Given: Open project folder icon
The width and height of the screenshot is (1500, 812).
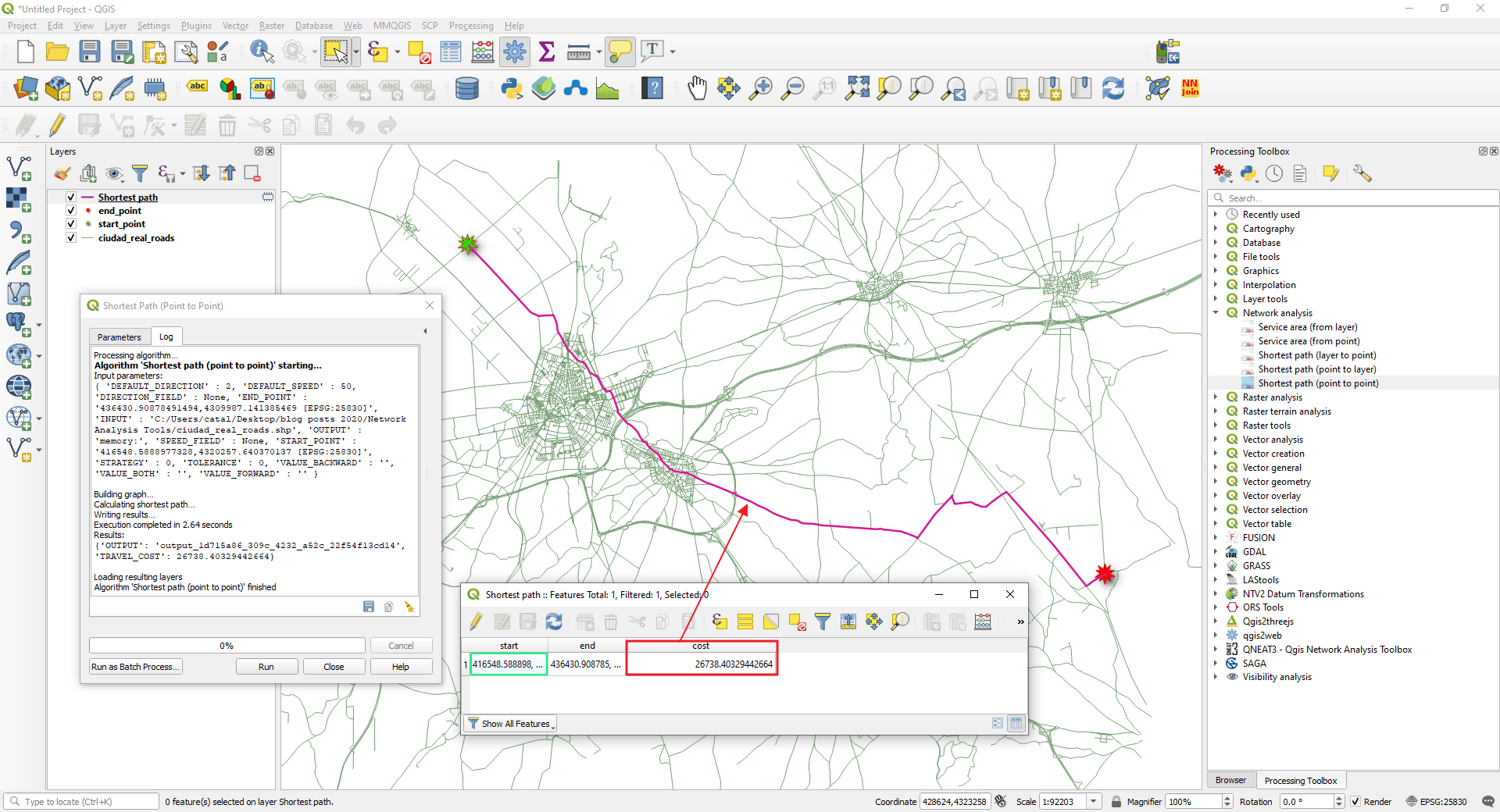Looking at the screenshot, I should click(57, 52).
